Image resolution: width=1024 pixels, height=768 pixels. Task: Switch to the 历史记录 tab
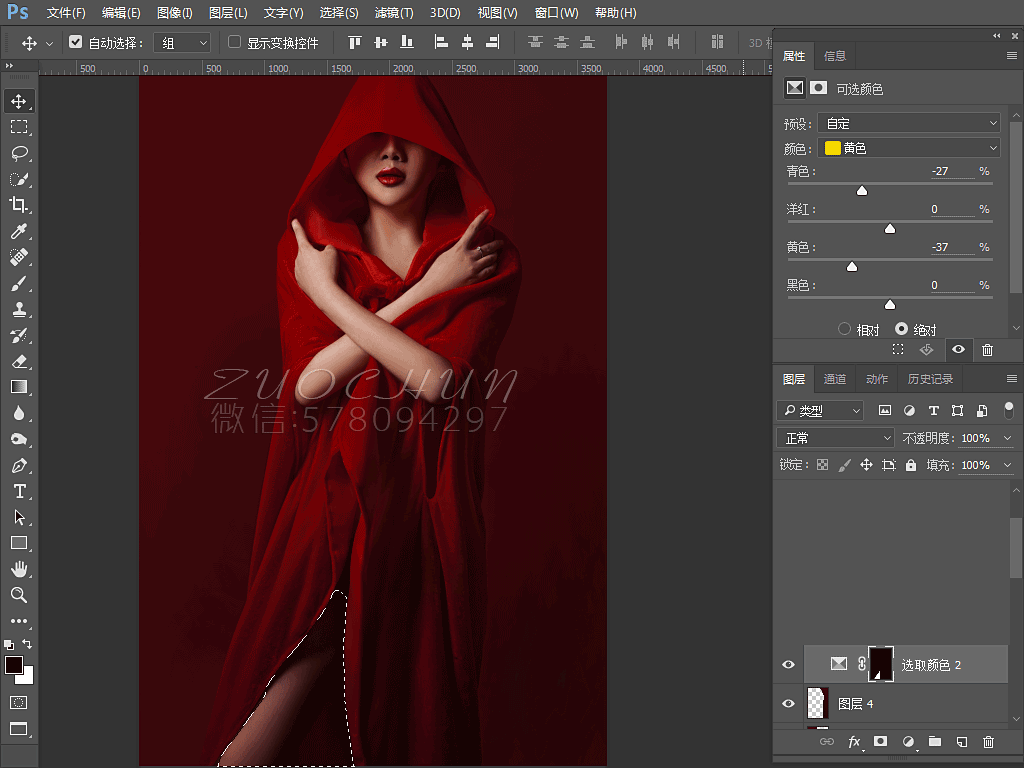[x=931, y=379]
